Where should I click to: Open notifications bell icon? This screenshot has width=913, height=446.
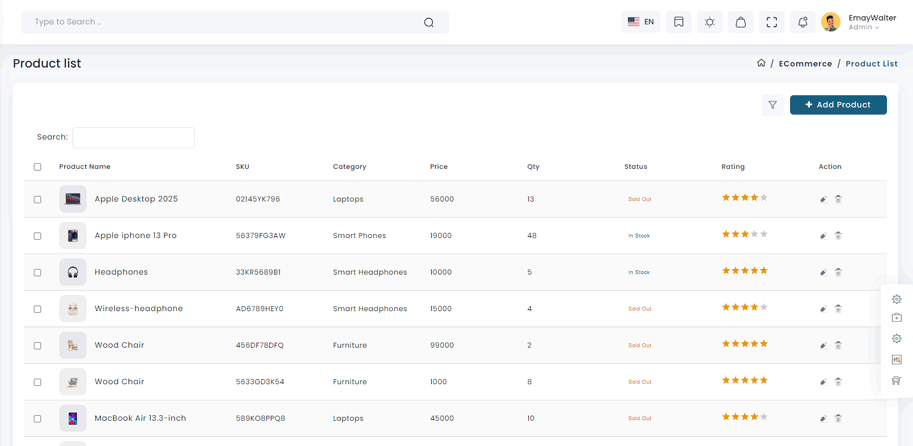pos(802,22)
